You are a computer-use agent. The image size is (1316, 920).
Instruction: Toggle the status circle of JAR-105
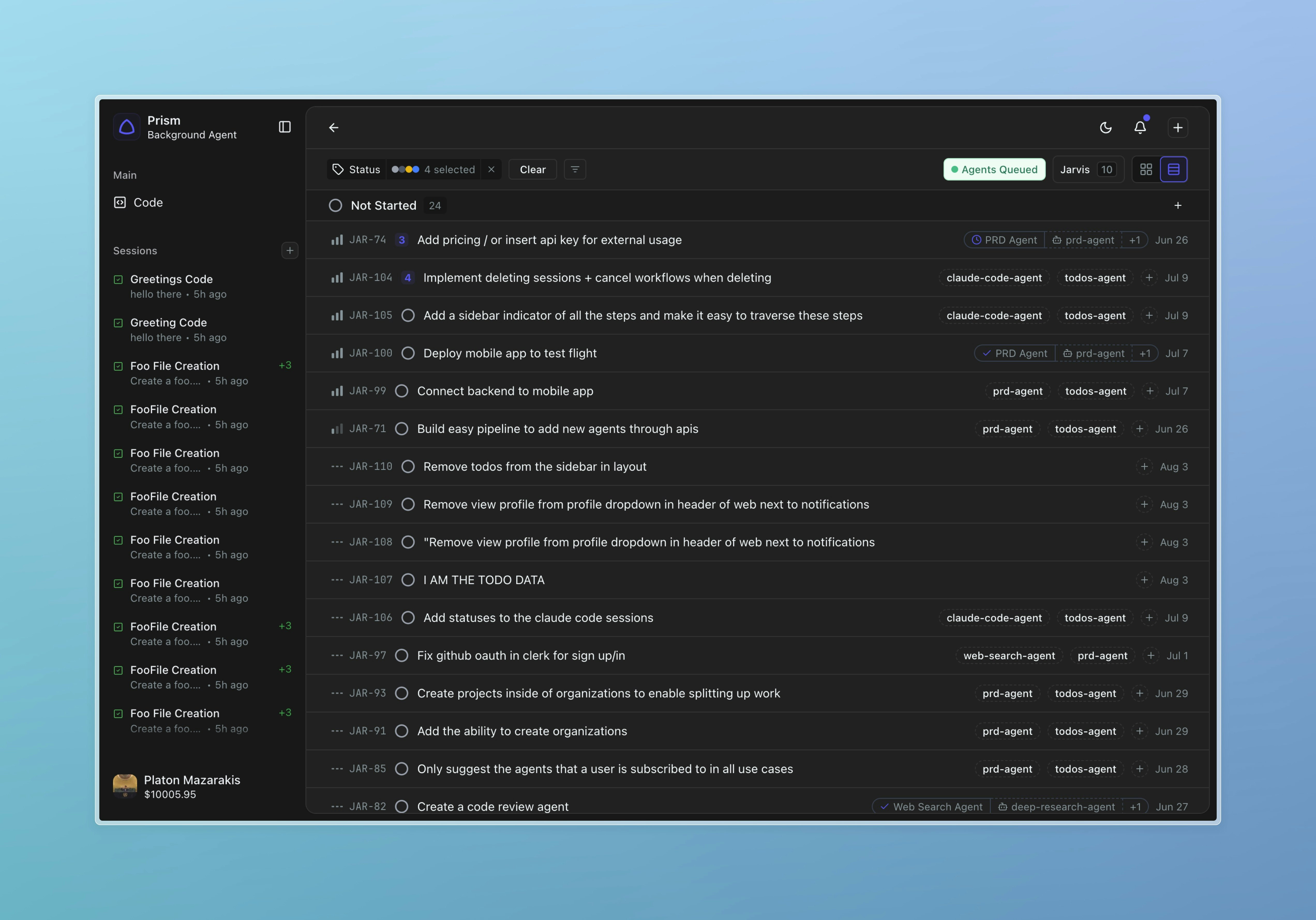click(408, 316)
